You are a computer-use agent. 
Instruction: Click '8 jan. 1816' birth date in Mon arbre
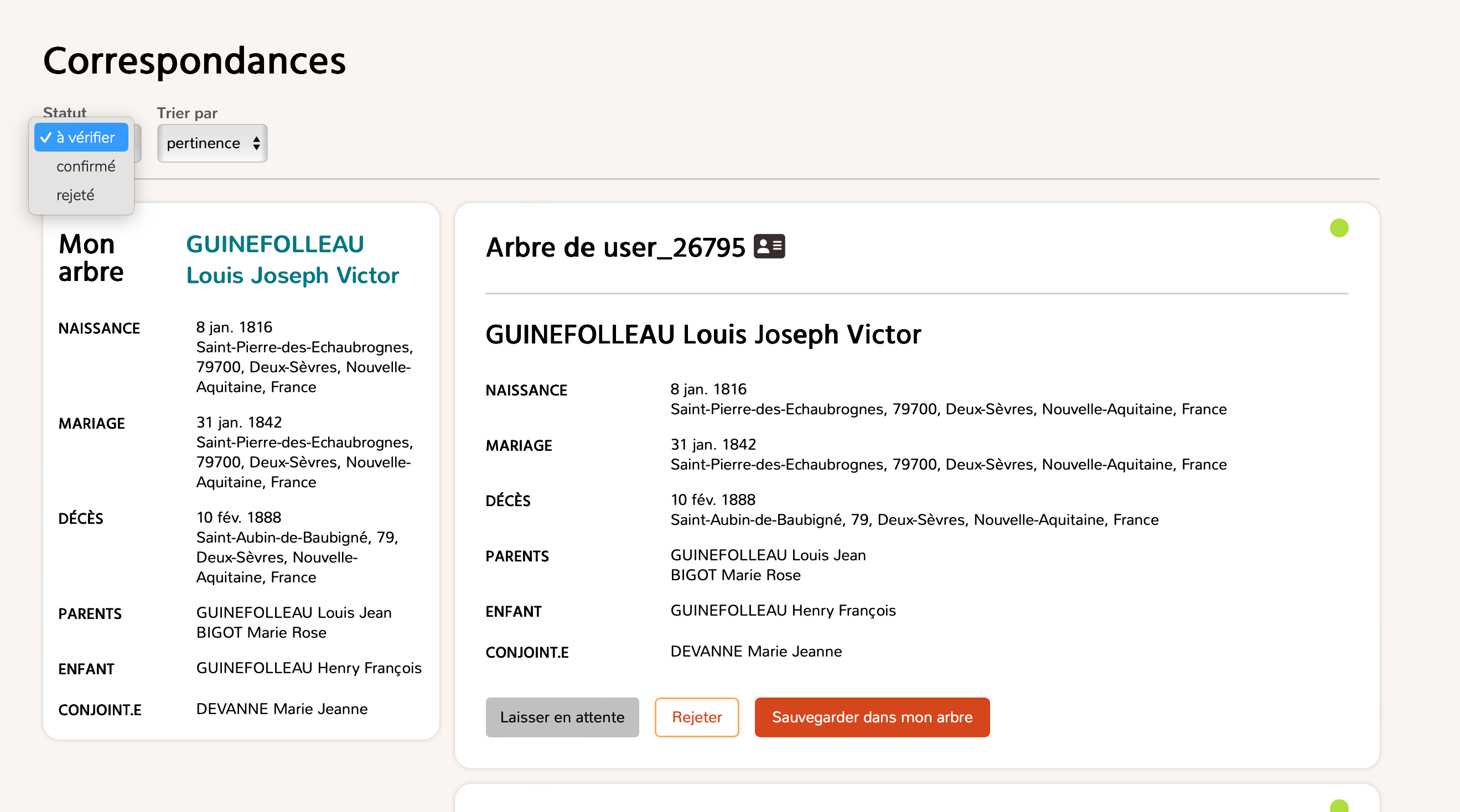pos(234,327)
